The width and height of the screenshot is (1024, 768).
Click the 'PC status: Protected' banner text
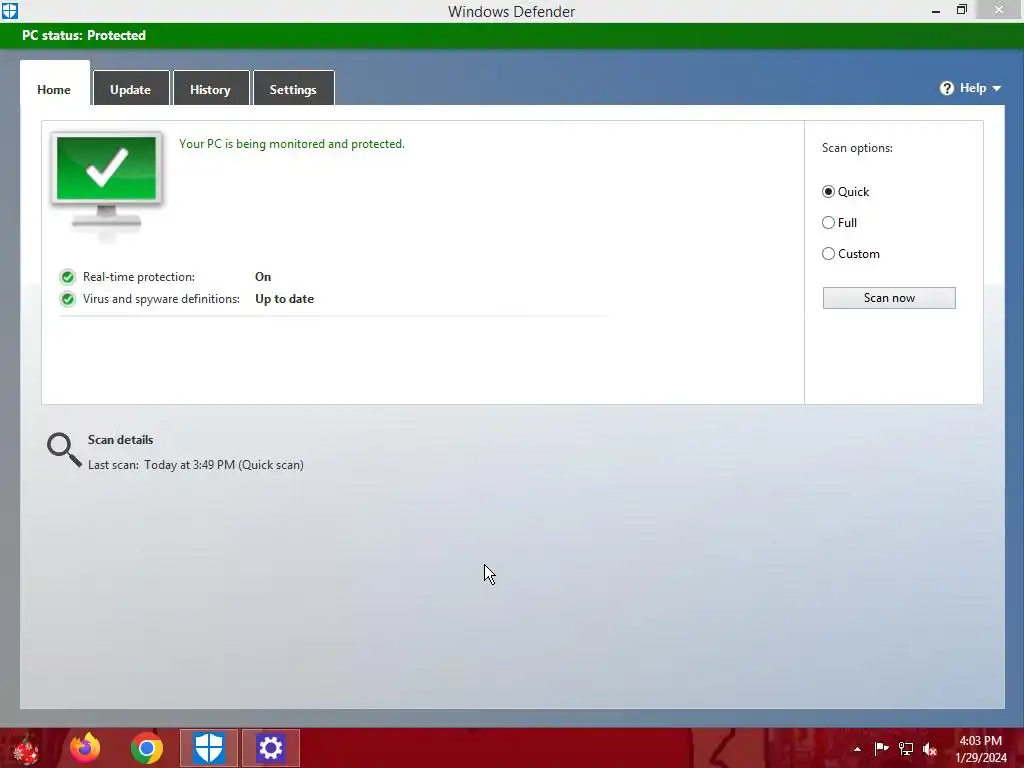click(84, 35)
